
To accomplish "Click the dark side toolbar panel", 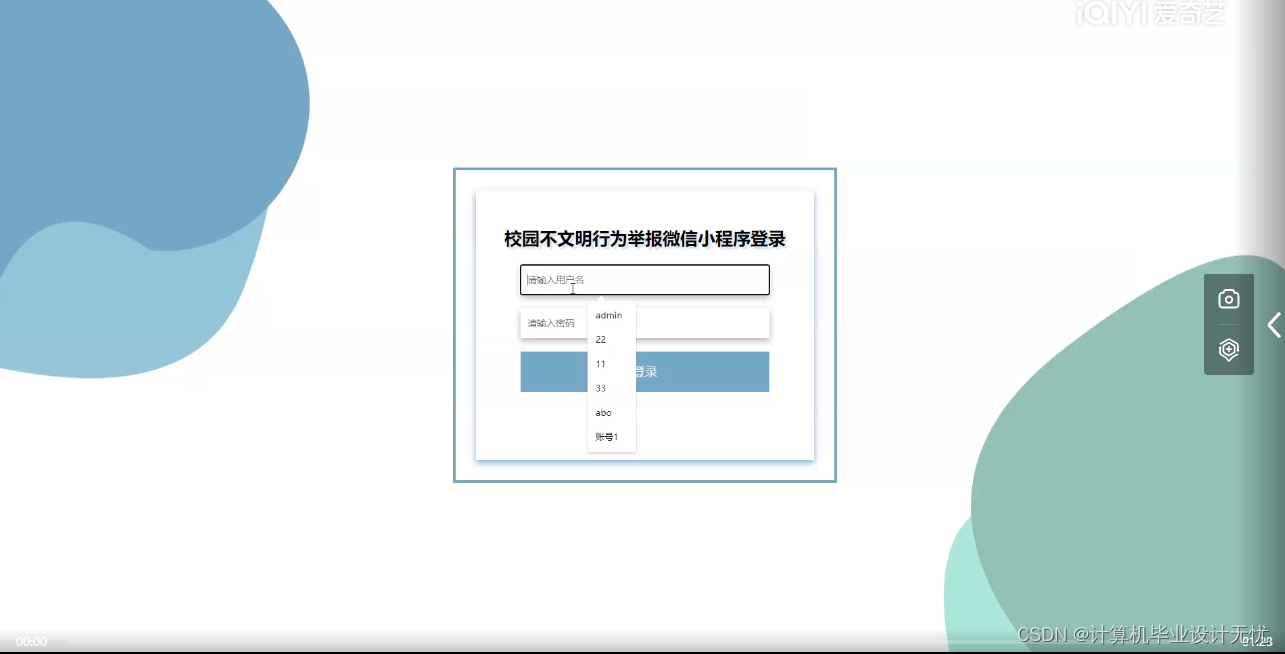I will tap(1228, 325).
